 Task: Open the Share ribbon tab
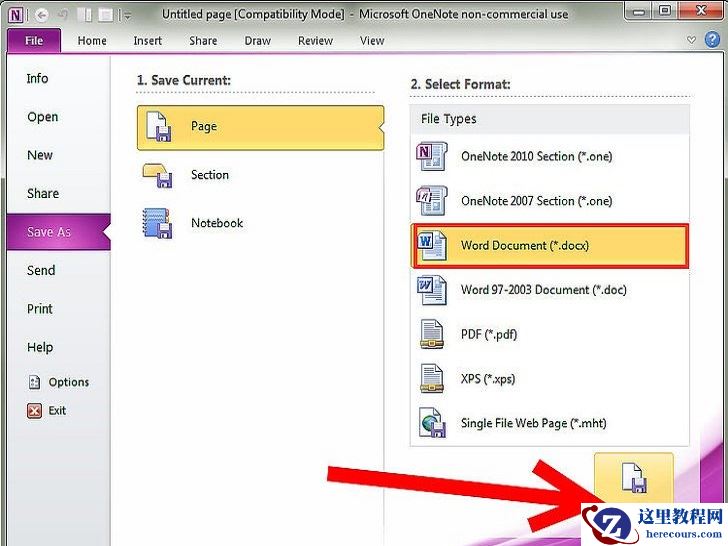[x=203, y=41]
